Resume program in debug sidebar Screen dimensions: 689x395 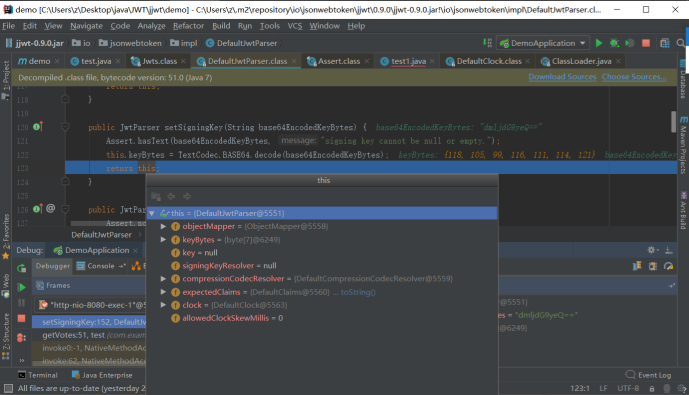(x=21, y=287)
